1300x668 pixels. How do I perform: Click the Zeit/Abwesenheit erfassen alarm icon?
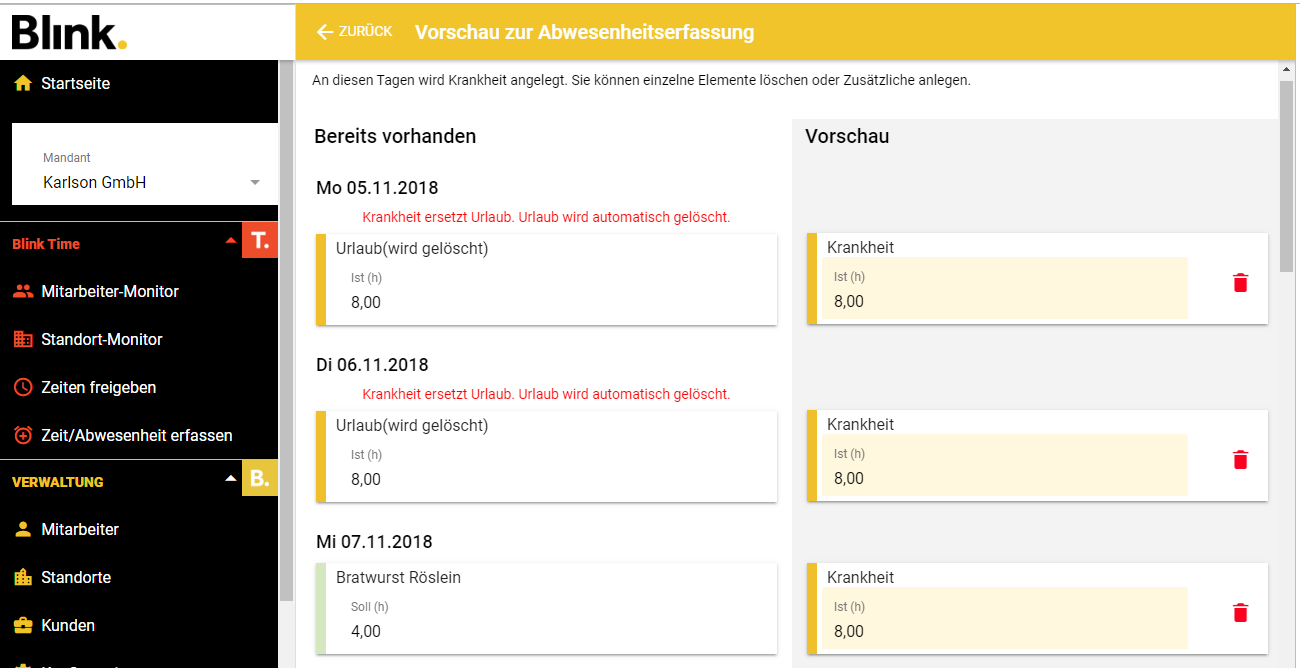coord(23,435)
